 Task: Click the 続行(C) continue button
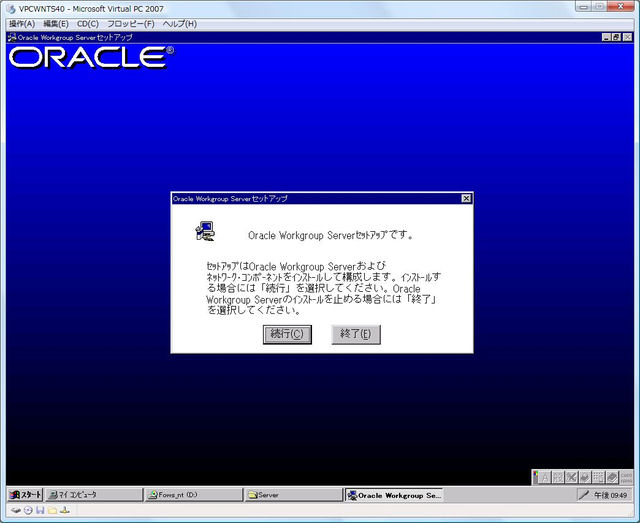[x=287, y=334]
